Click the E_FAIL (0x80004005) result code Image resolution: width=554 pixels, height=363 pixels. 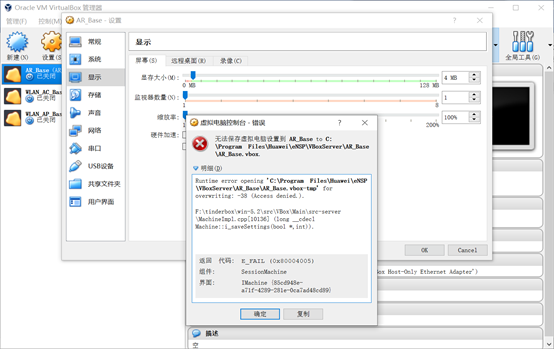pyautogui.click(x=278, y=261)
